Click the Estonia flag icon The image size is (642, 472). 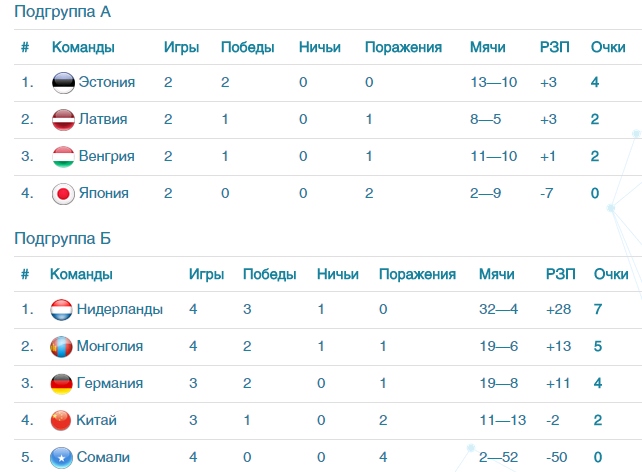(63, 82)
